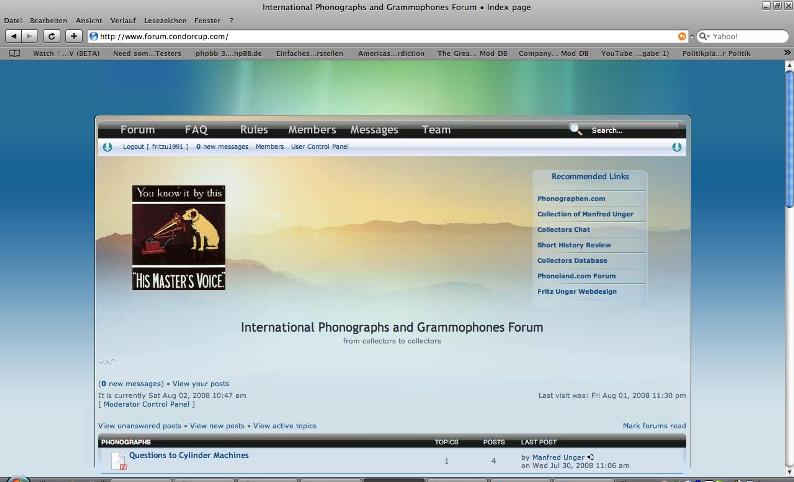Click the His Master's Voice logo
794x482 pixels.
click(179, 237)
